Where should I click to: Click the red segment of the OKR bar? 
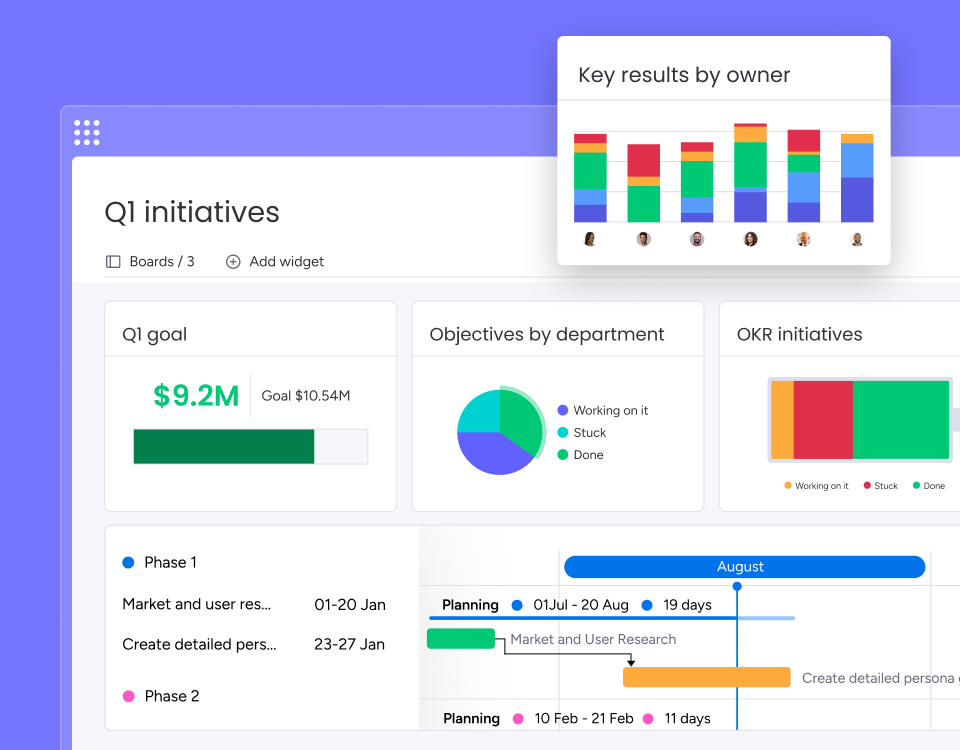click(x=823, y=420)
